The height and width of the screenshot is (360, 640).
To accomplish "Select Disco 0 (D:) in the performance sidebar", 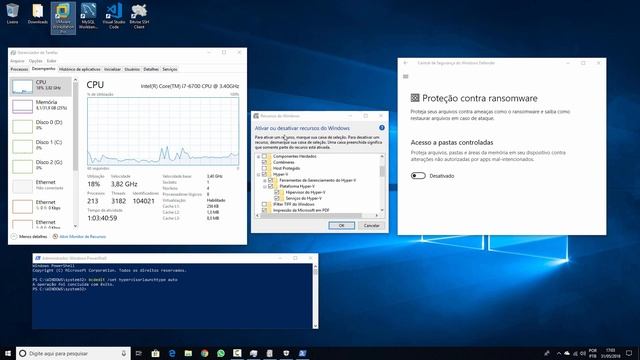I will pyautogui.click(x=40, y=126).
